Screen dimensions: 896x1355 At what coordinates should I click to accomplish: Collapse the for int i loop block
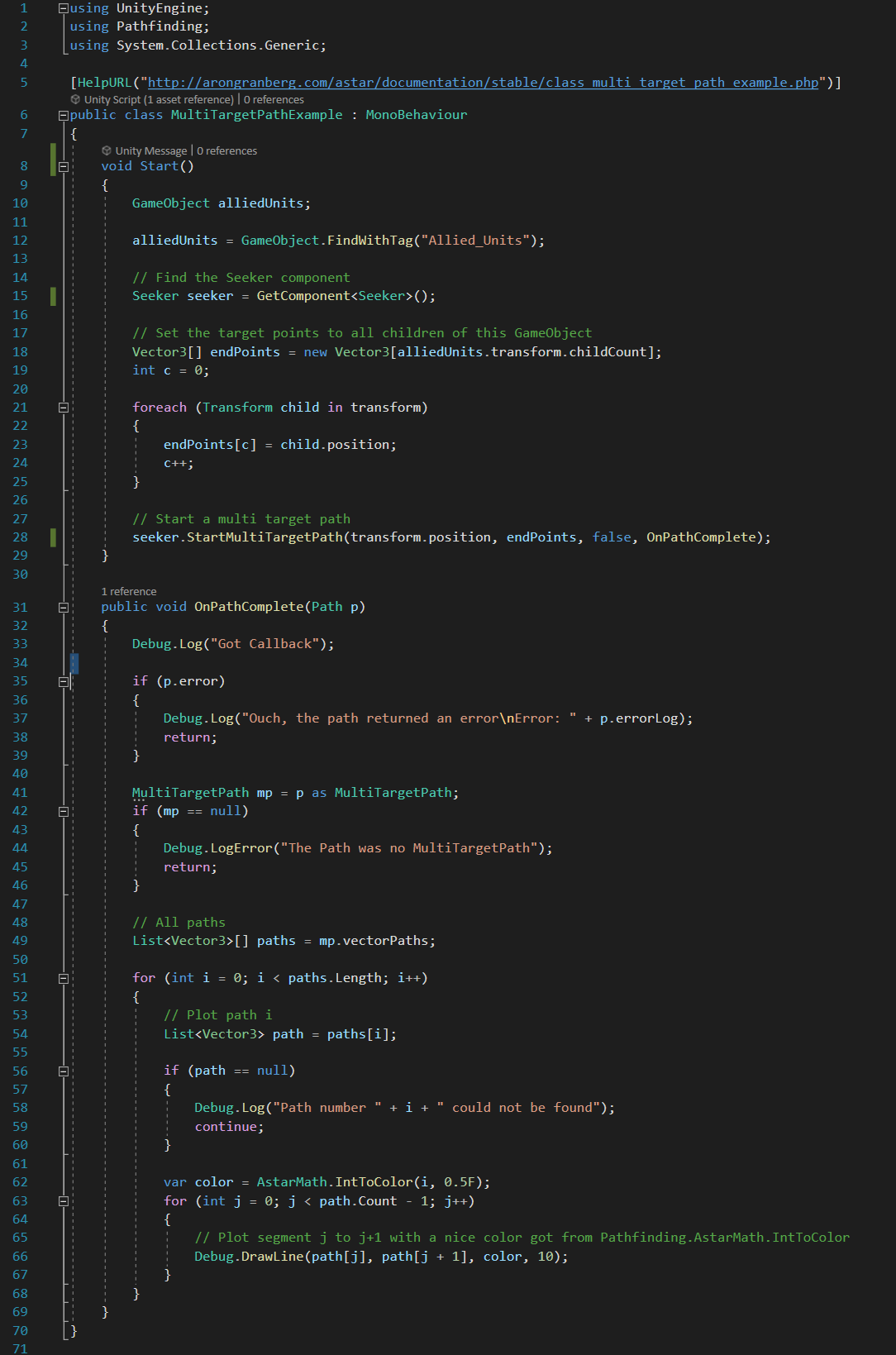tap(64, 978)
